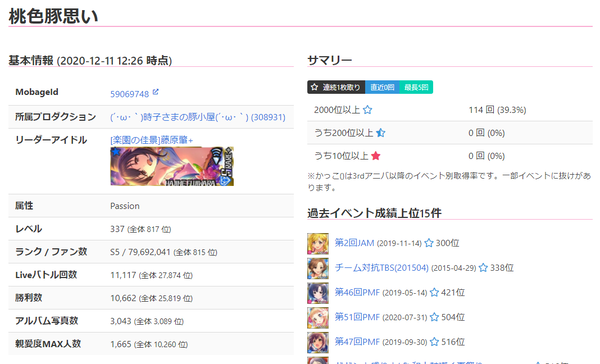Select the アルバム写真数 row label

point(46,320)
